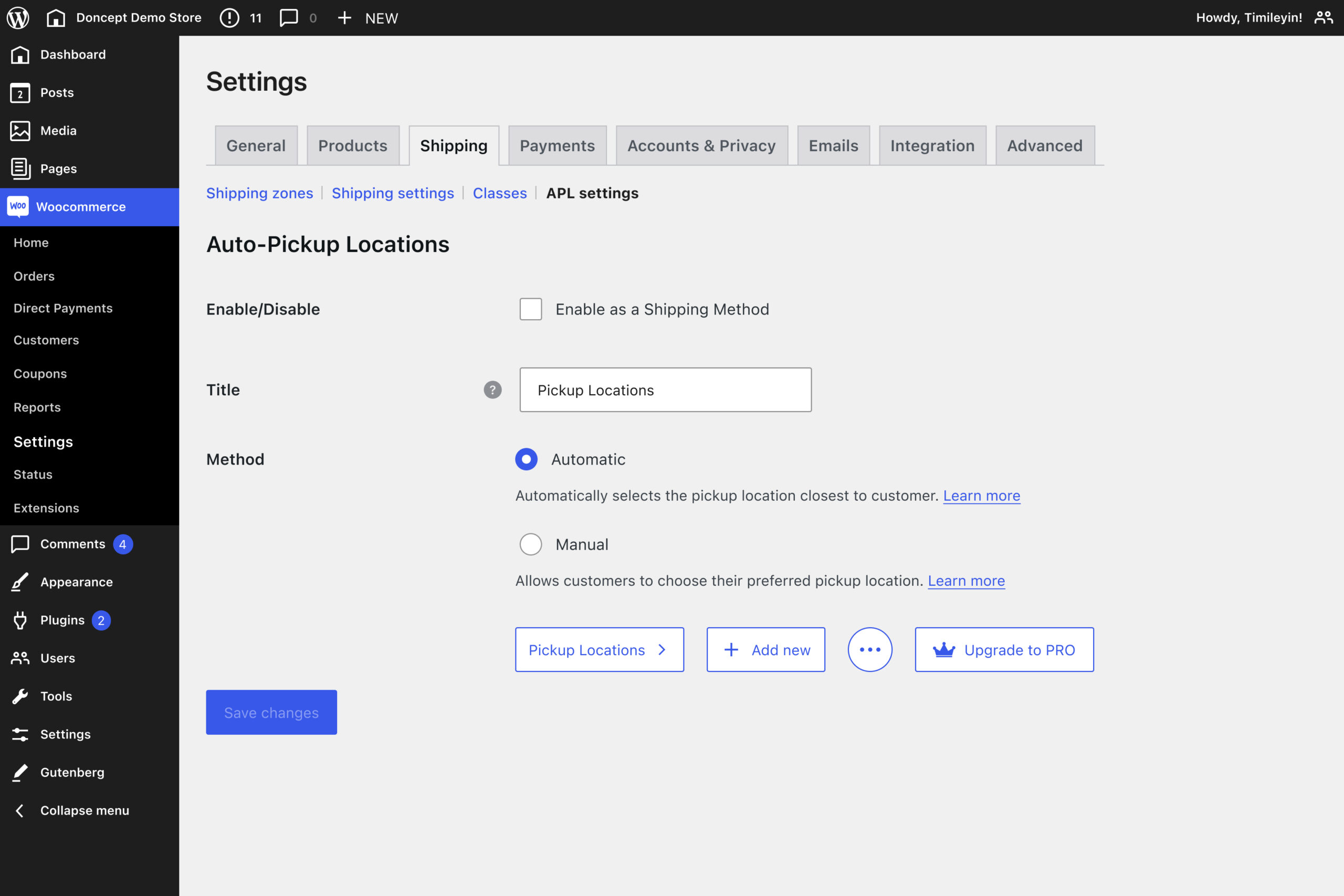Collapse menu using the chevron arrow

(20, 810)
